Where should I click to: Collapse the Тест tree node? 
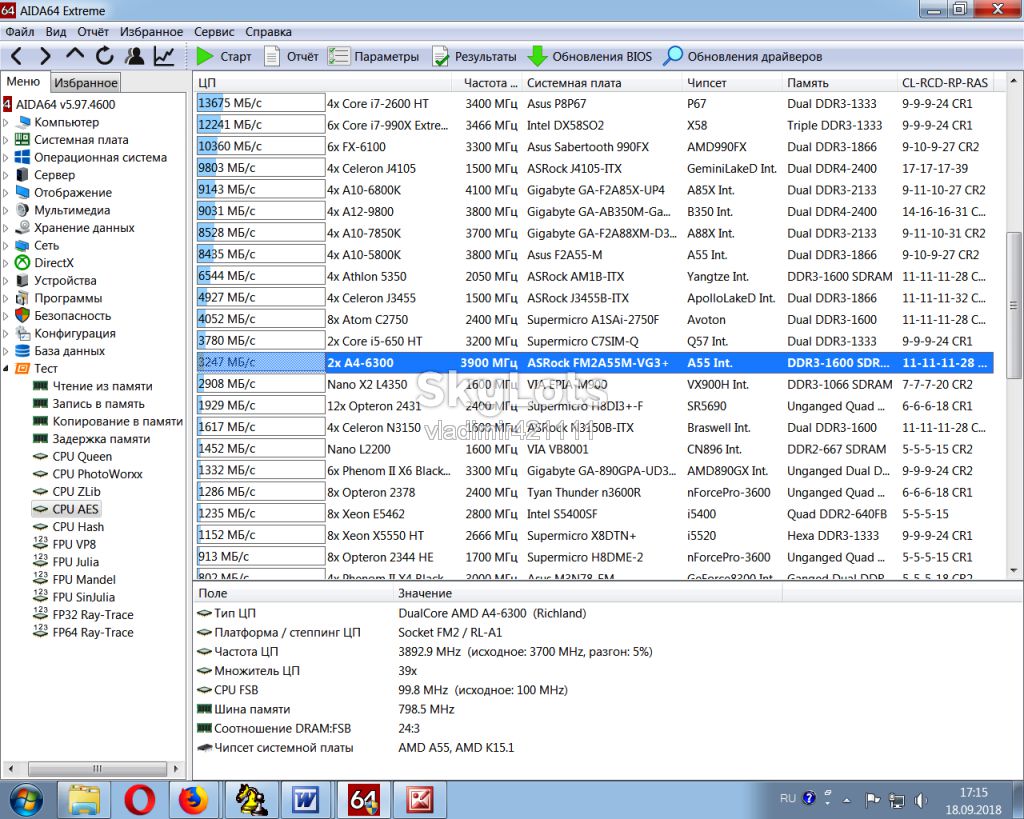(5, 368)
